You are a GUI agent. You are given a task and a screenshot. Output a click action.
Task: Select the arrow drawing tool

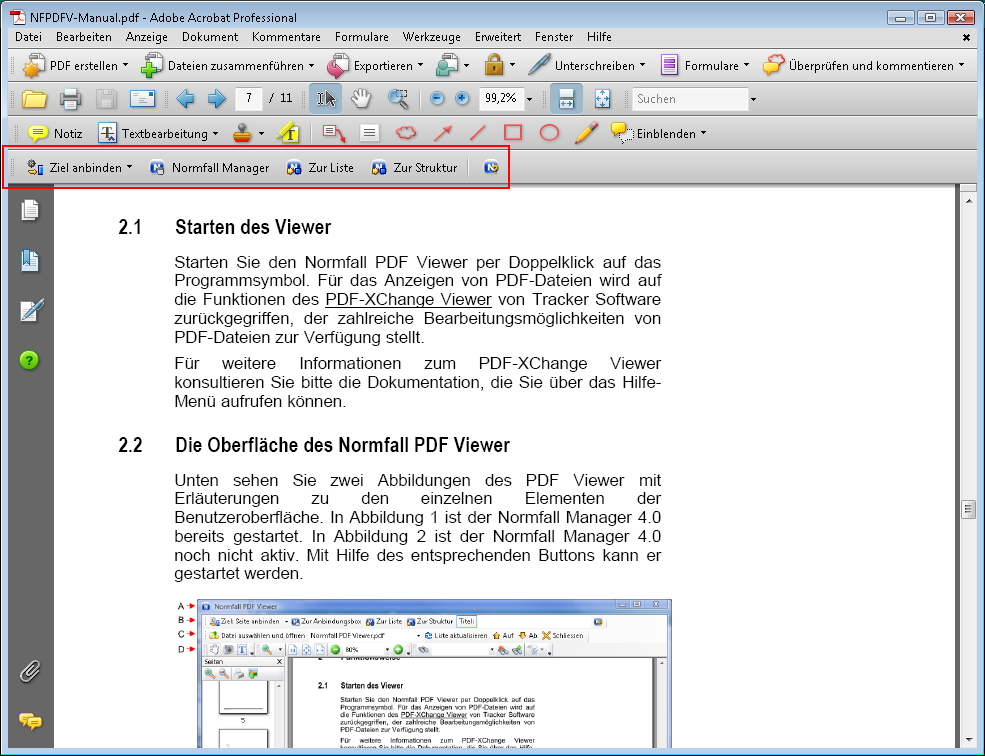coord(442,133)
